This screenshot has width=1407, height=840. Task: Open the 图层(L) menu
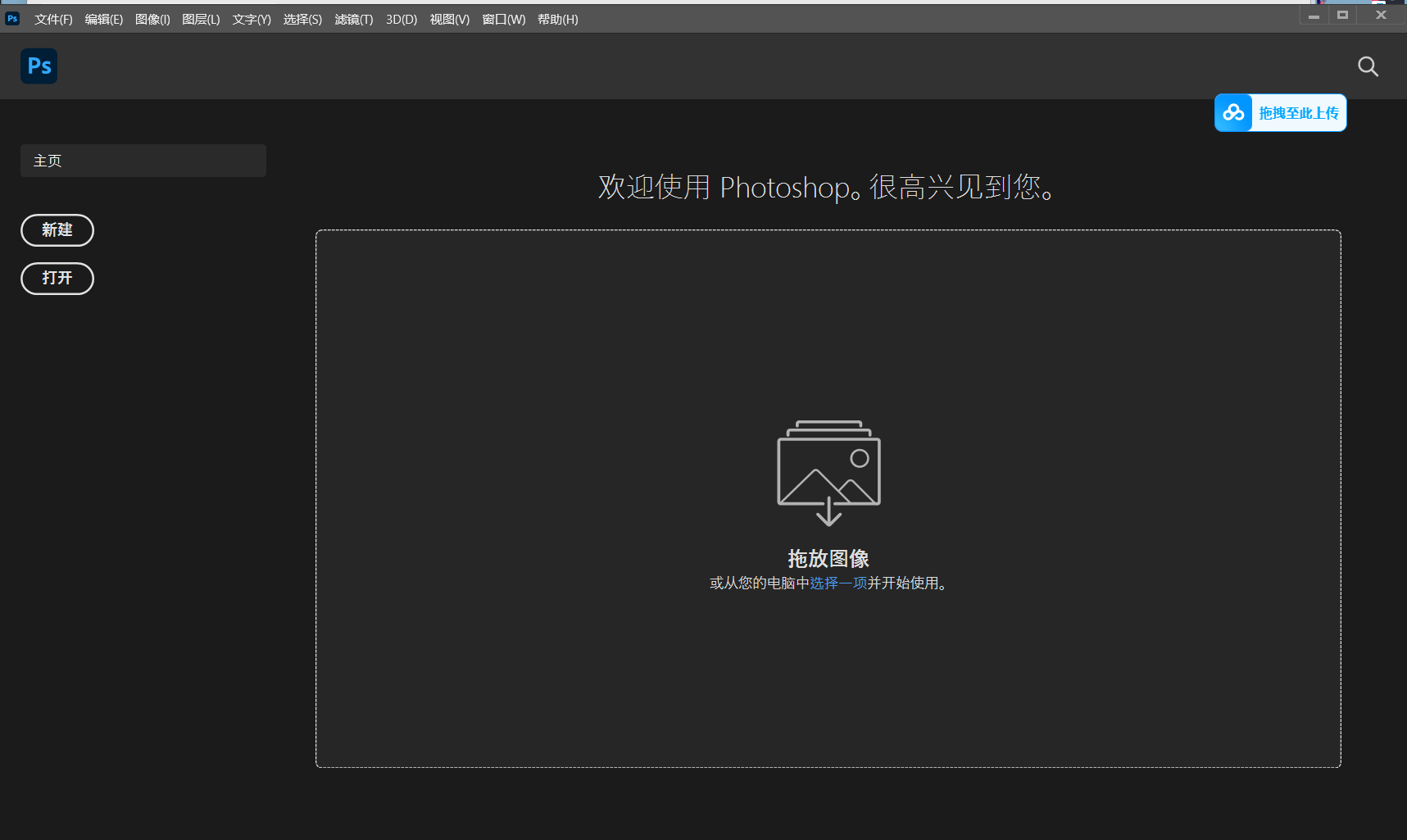pyautogui.click(x=201, y=19)
